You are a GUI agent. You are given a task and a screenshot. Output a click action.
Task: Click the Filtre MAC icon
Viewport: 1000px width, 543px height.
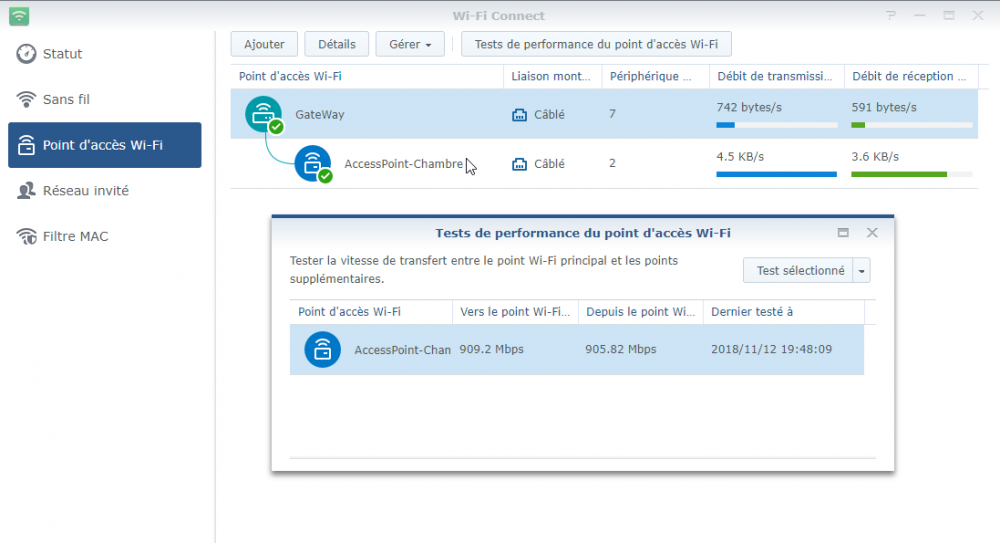point(26,236)
